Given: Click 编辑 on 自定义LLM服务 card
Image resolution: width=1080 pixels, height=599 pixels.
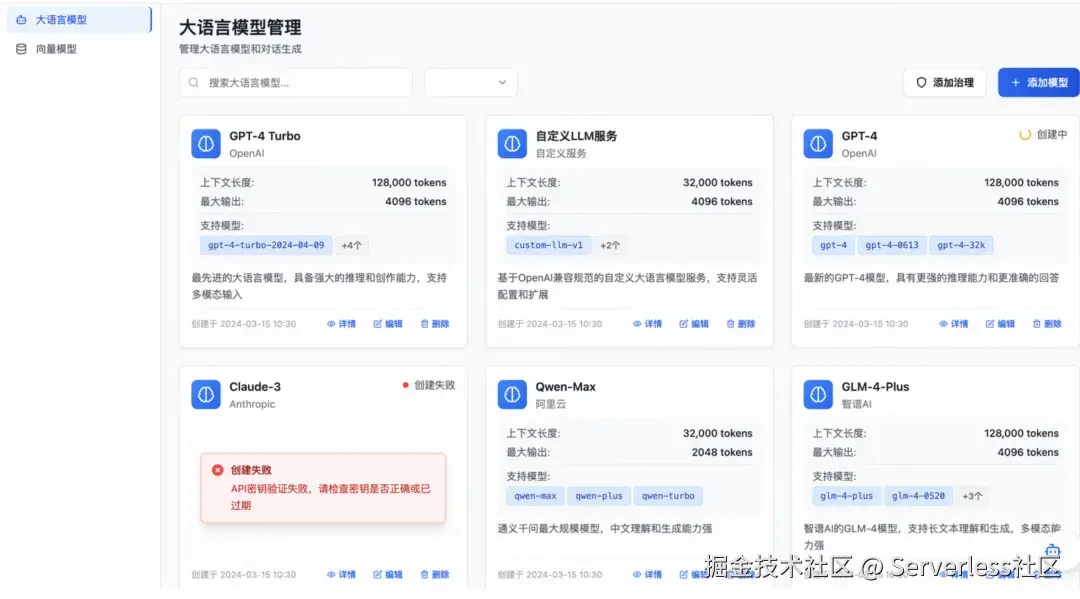Looking at the screenshot, I should pyautogui.click(x=694, y=324).
